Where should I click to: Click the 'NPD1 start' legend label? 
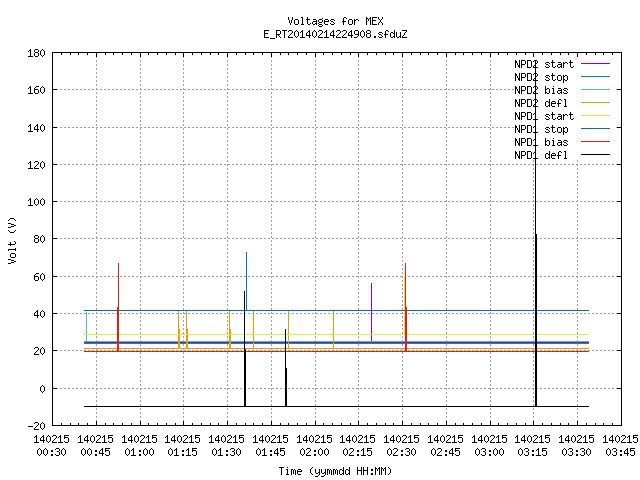pos(544,116)
